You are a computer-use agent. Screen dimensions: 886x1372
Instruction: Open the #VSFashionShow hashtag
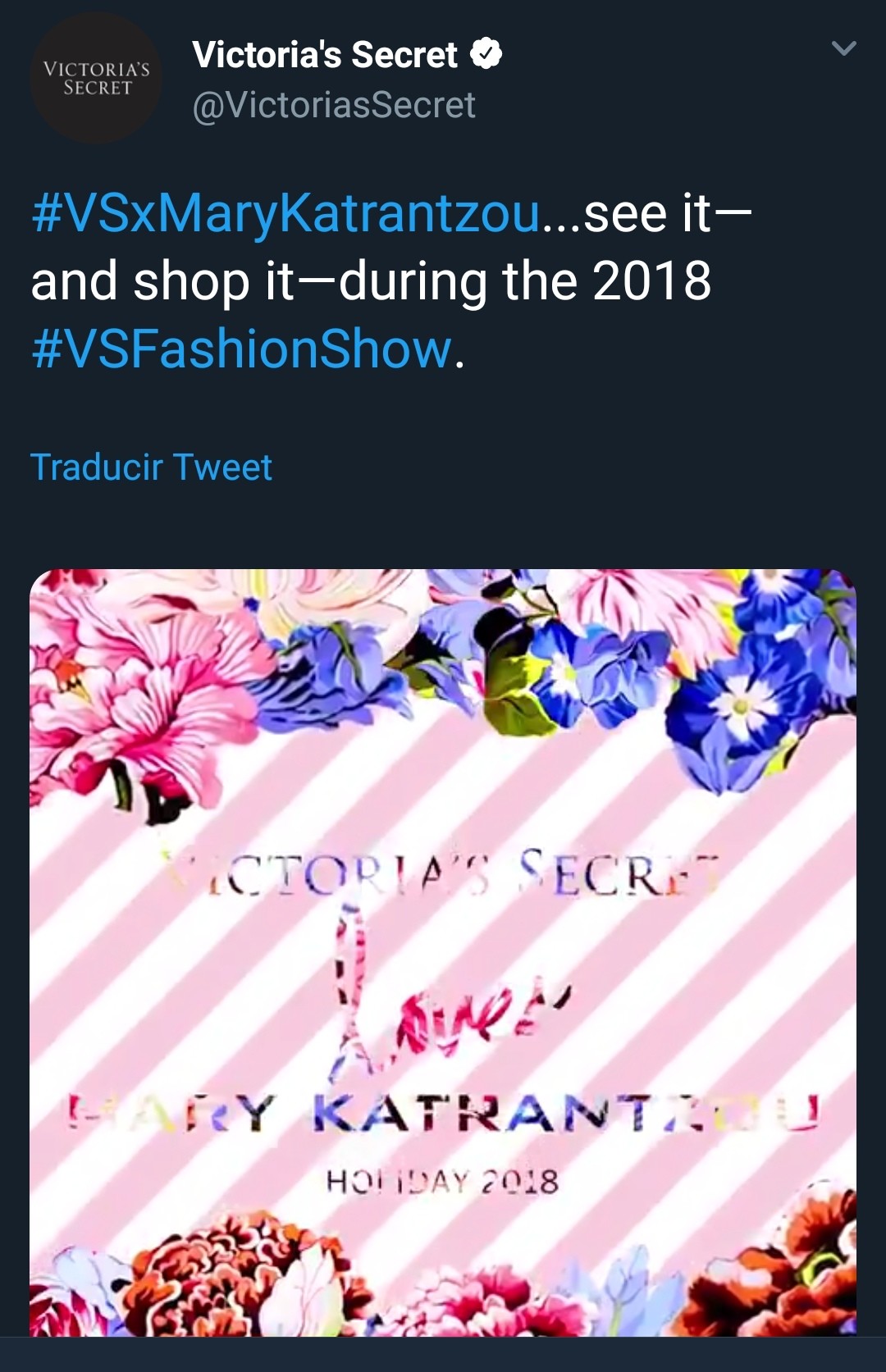click(242, 349)
